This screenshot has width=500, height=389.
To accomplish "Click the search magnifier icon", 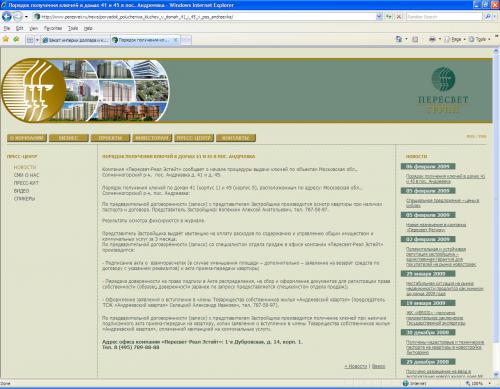I will 488,16.
